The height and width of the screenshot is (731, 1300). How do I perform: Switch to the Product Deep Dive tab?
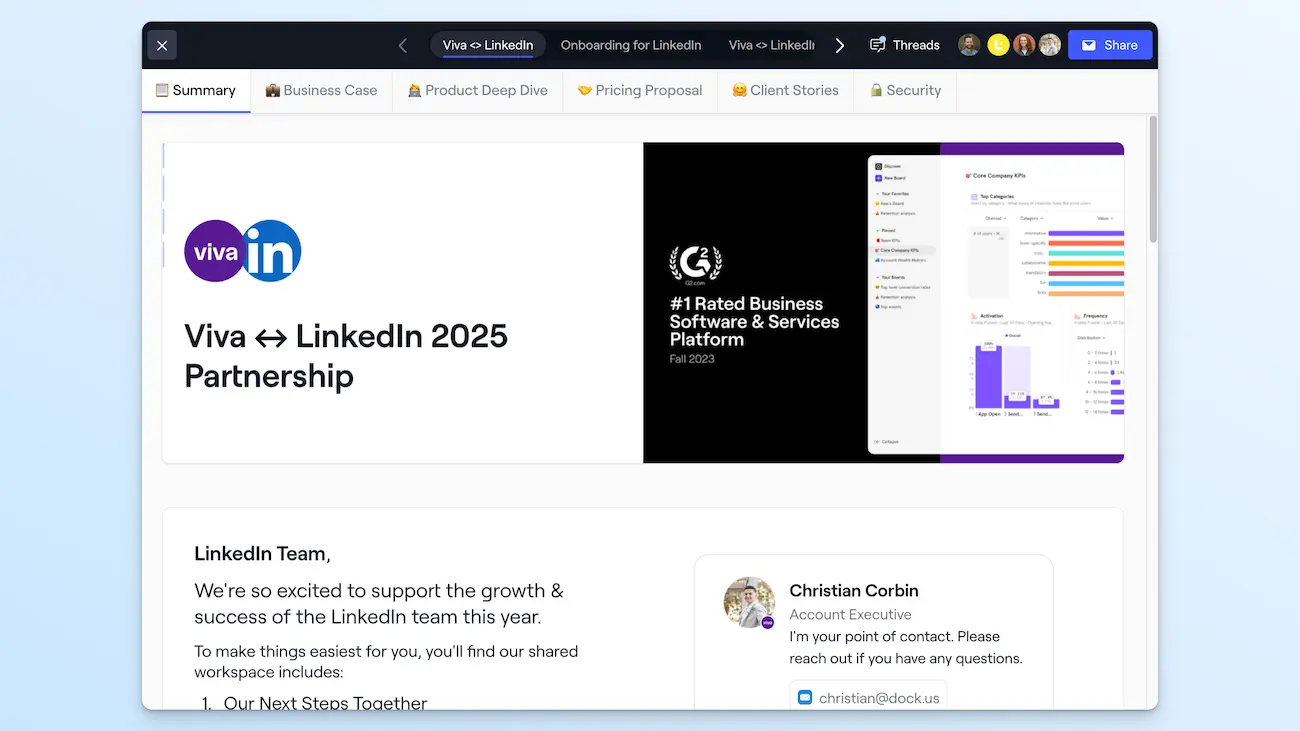478,90
